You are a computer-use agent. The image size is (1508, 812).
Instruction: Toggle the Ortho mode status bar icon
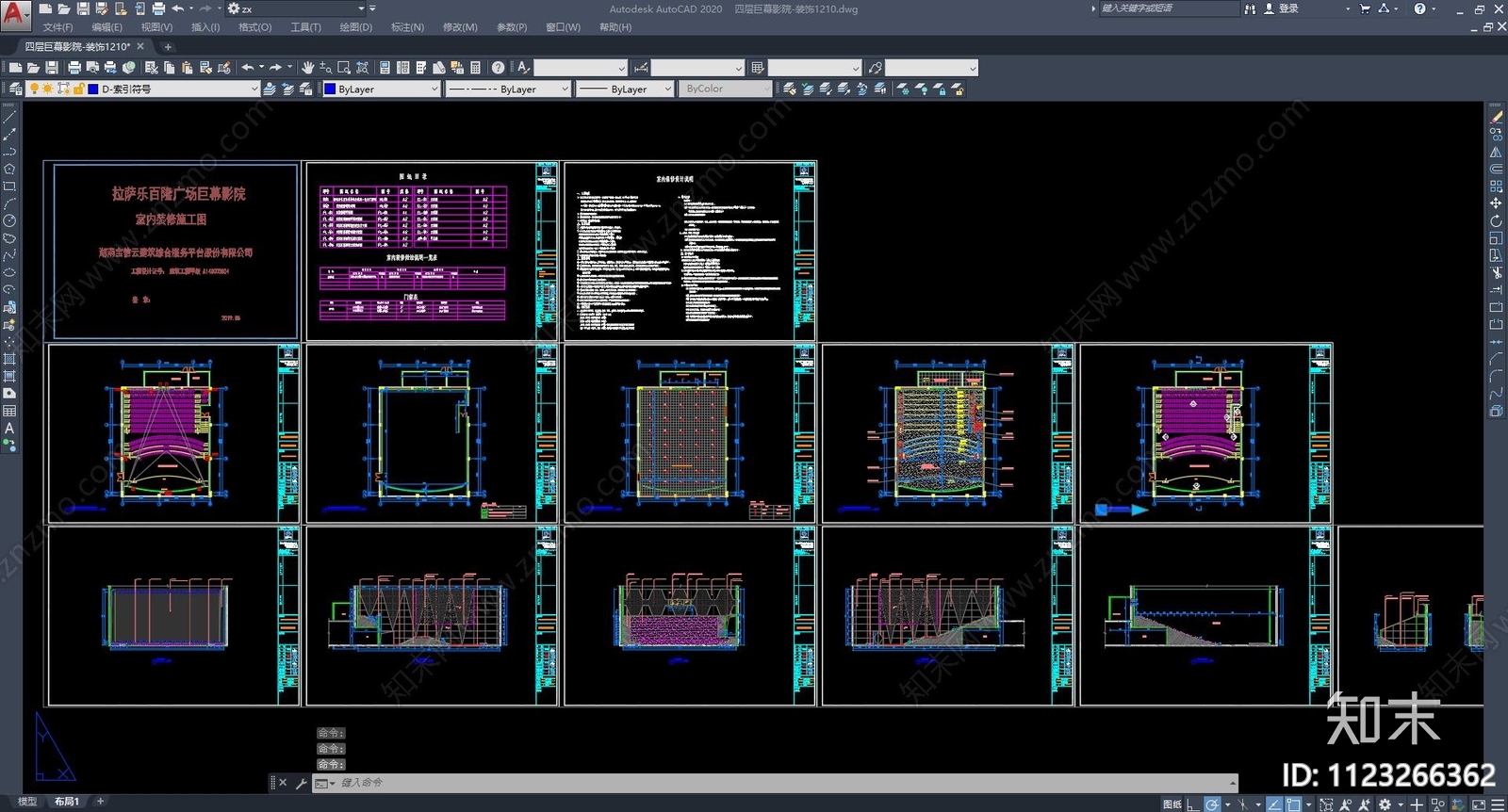[1193, 804]
